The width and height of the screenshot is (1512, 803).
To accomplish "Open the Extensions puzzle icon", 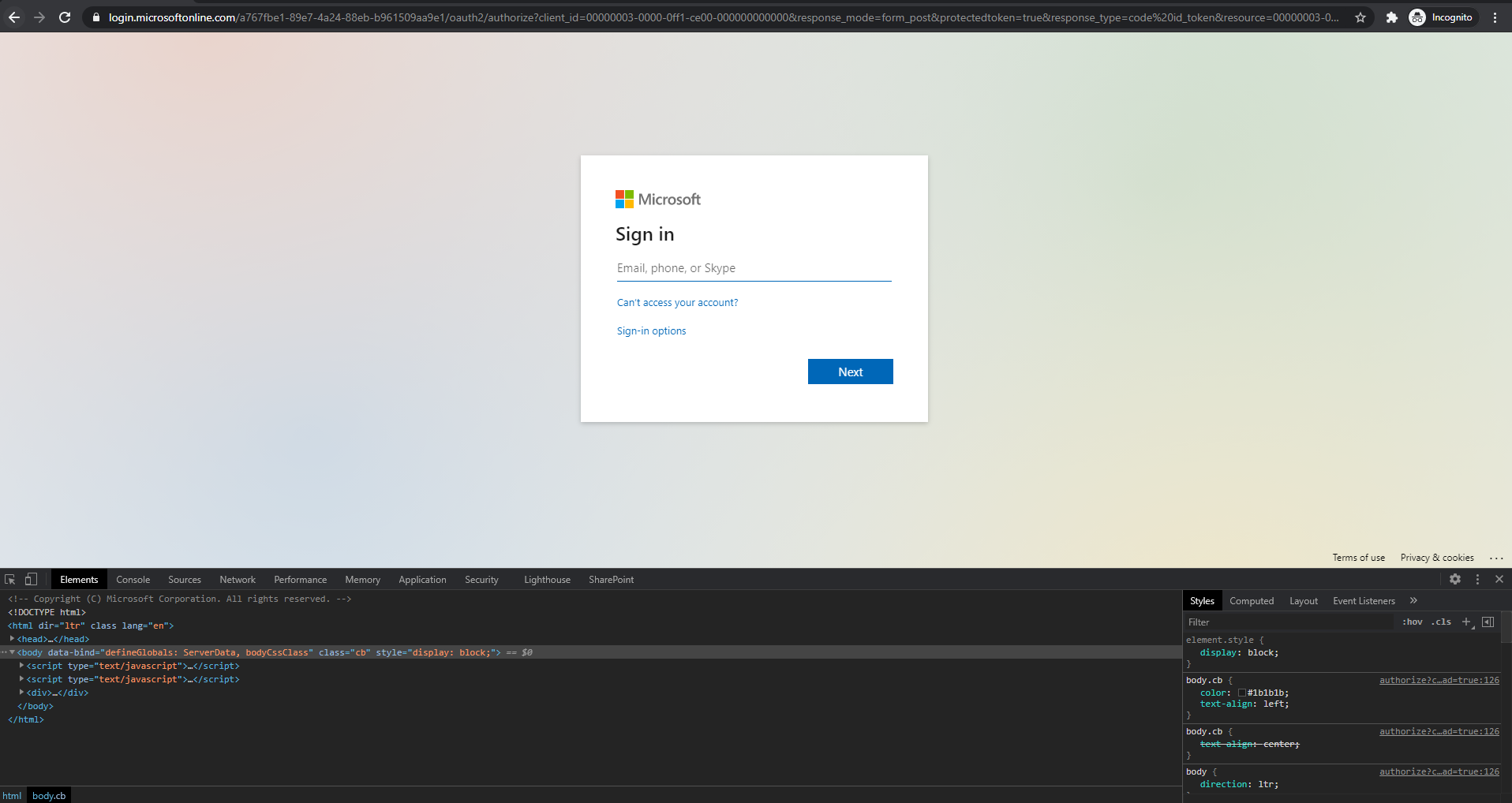I will [1392, 17].
